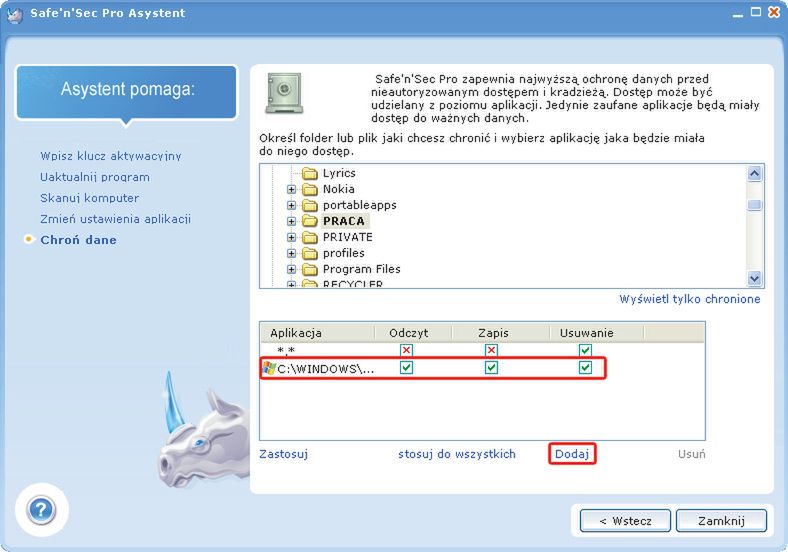Click folder tree scrollbar up arrow
This screenshot has height=552, width=788.
coord(754,174)
